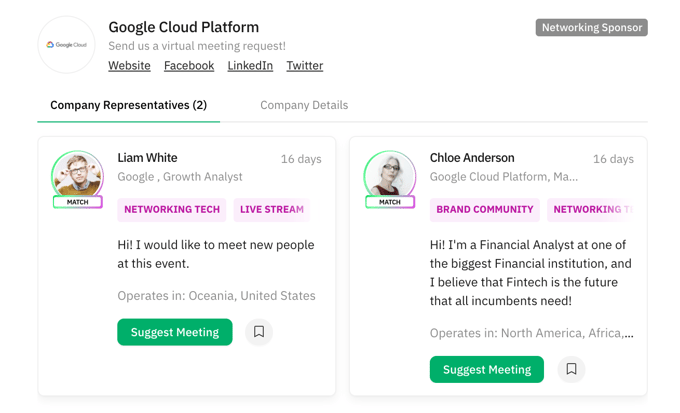Click 'Send us a virtual meeting request!' text
Image resolution: width=680 pixels, height=413 pixels.
point(197,46)
